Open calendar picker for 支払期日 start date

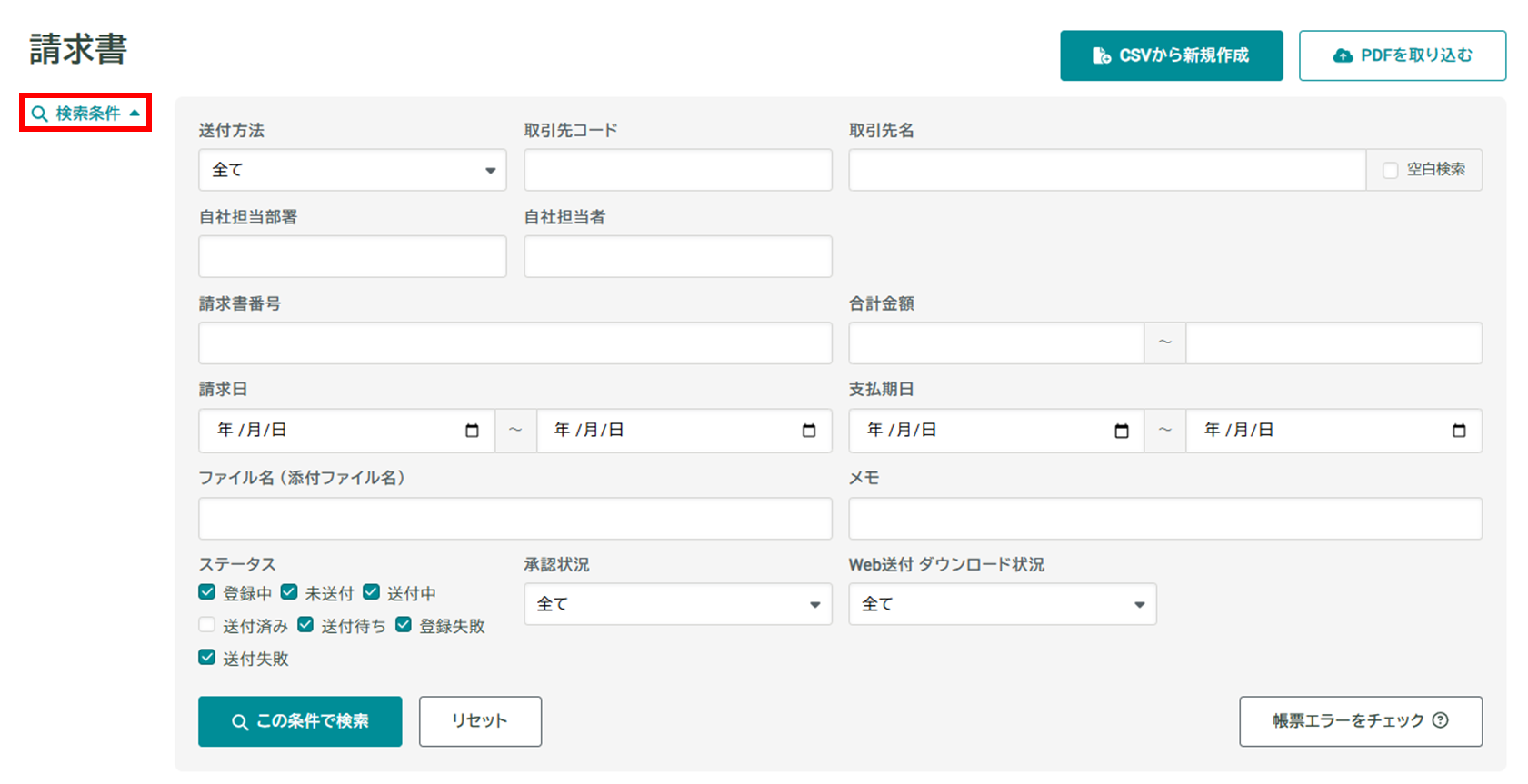point(1121,431)
